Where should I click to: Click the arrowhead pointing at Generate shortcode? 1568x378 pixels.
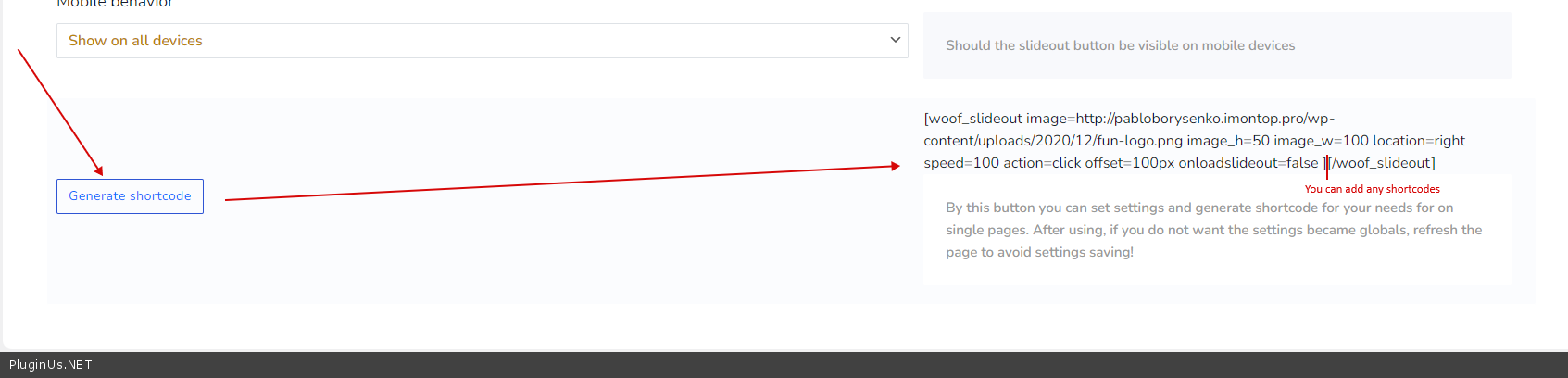[x=98, y=170]
